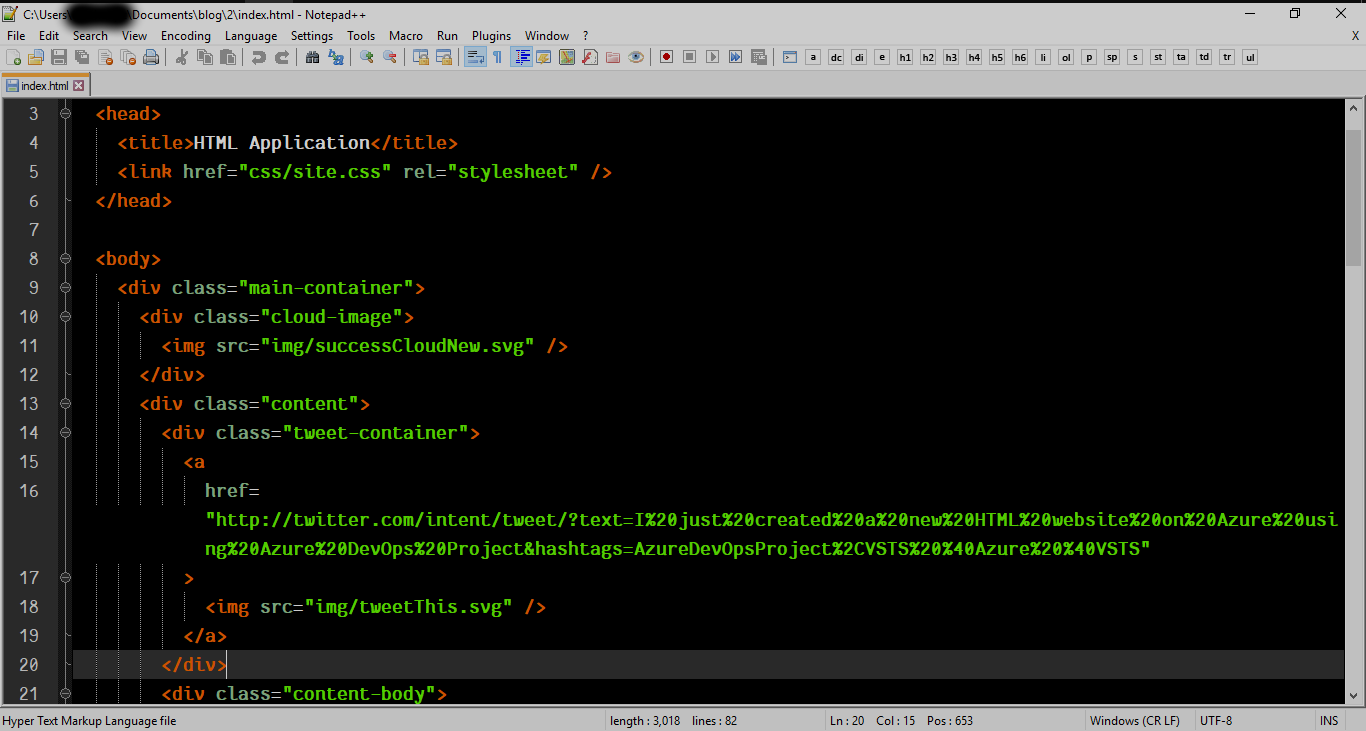Toggle Show All Characters pilcrow icon
The image size is (1366, 731).
(497, 57)
